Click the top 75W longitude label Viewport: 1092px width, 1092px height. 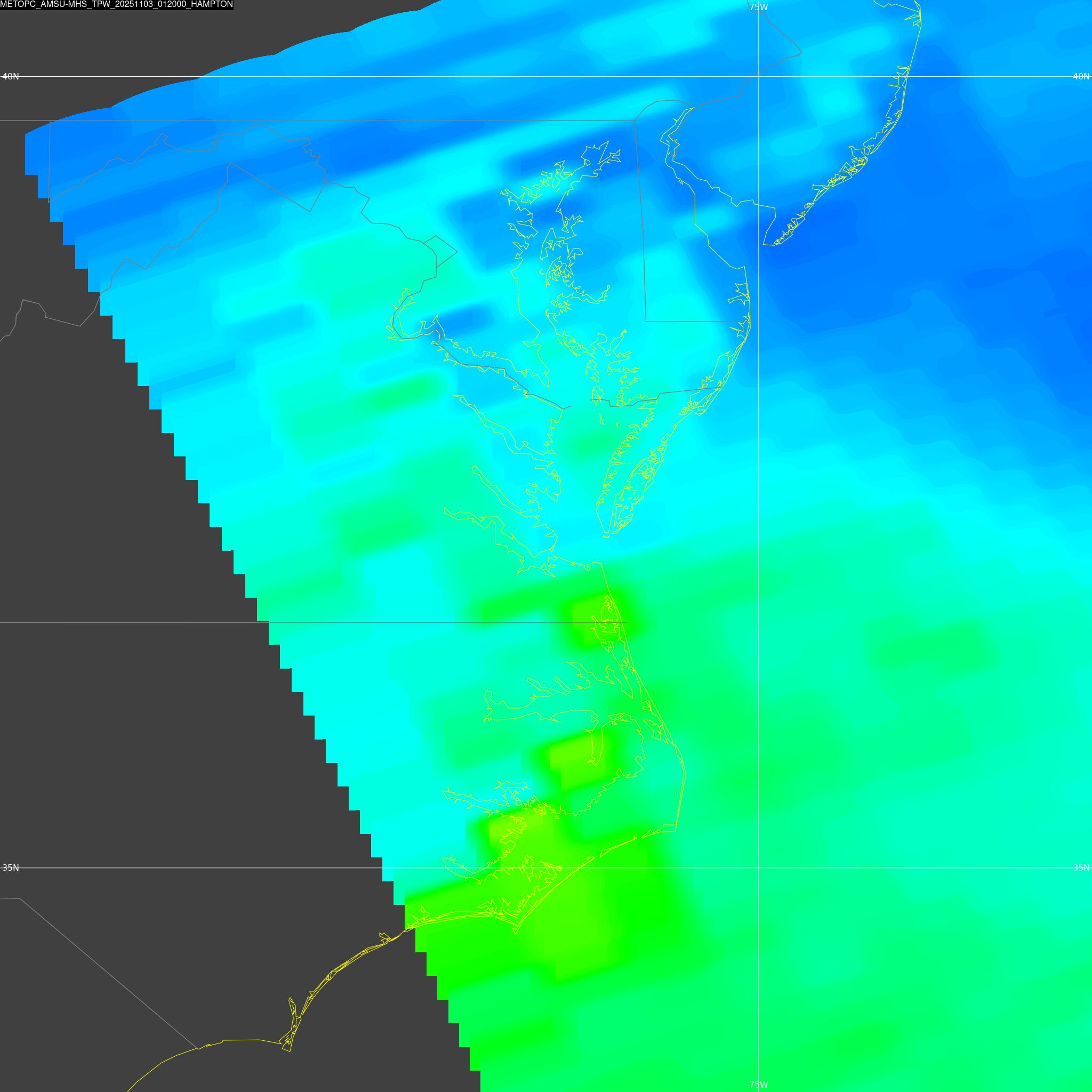tap(758, 7)
